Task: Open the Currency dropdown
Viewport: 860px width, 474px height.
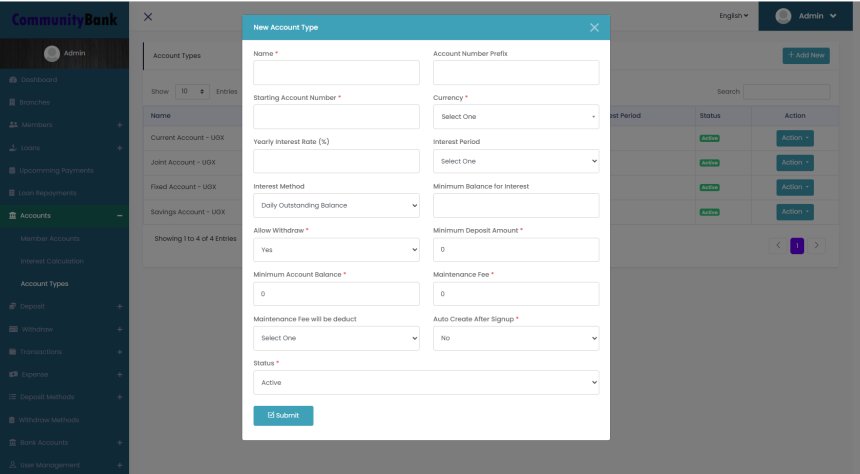Action: 515,117
